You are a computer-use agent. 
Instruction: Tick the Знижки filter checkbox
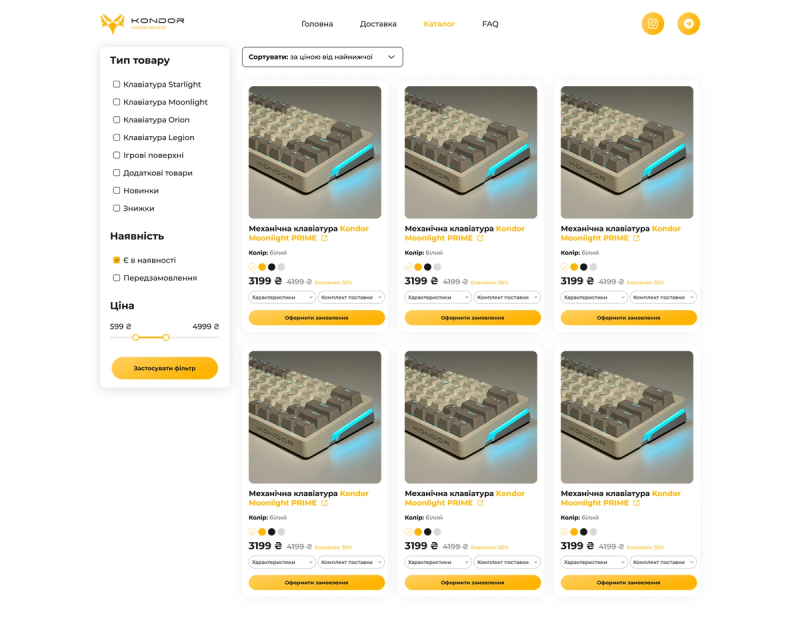pos(116,208)
